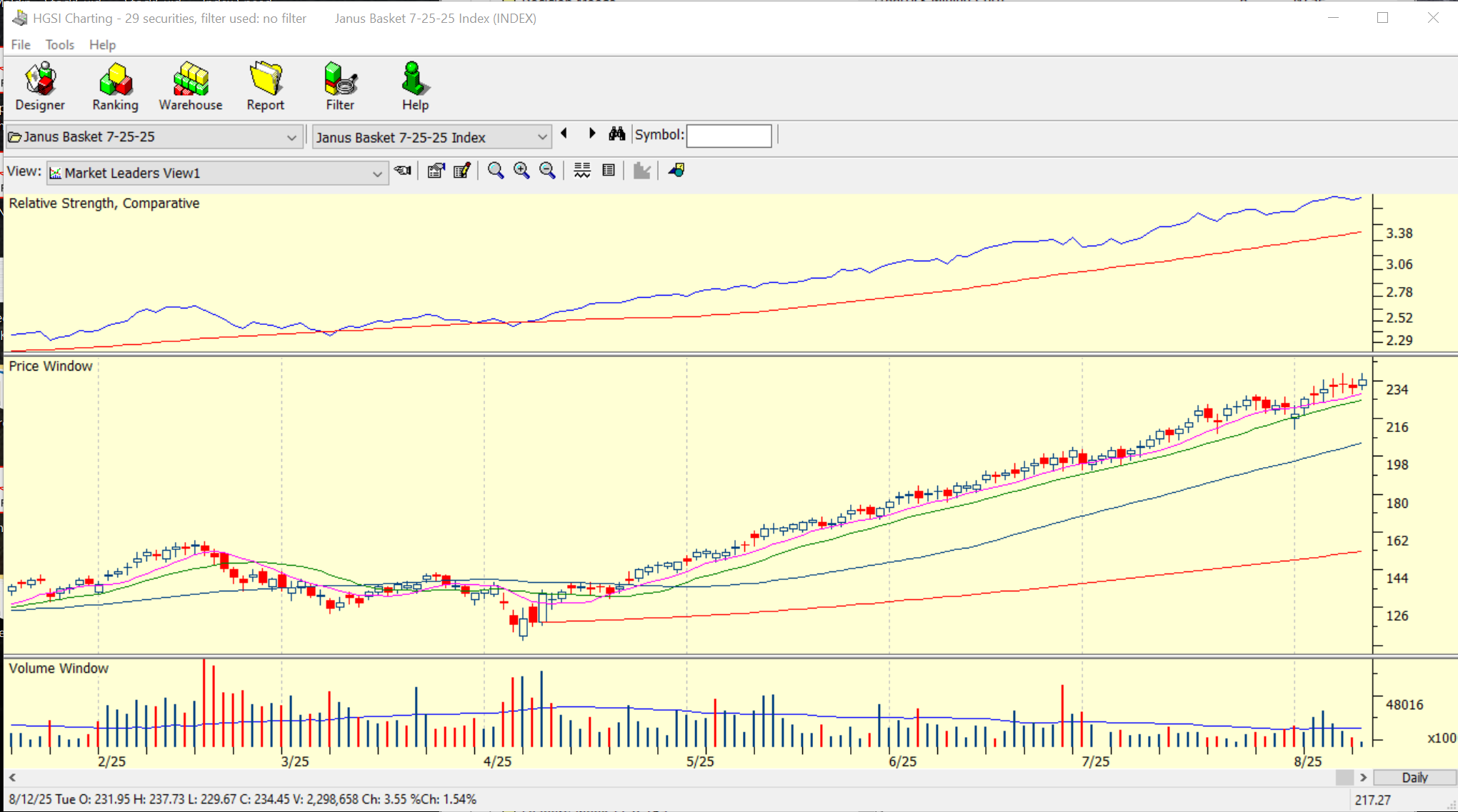This screenshot has height=812, width=1458.
Task: Click the 4/25 date axis label
Action: point(497,761)
